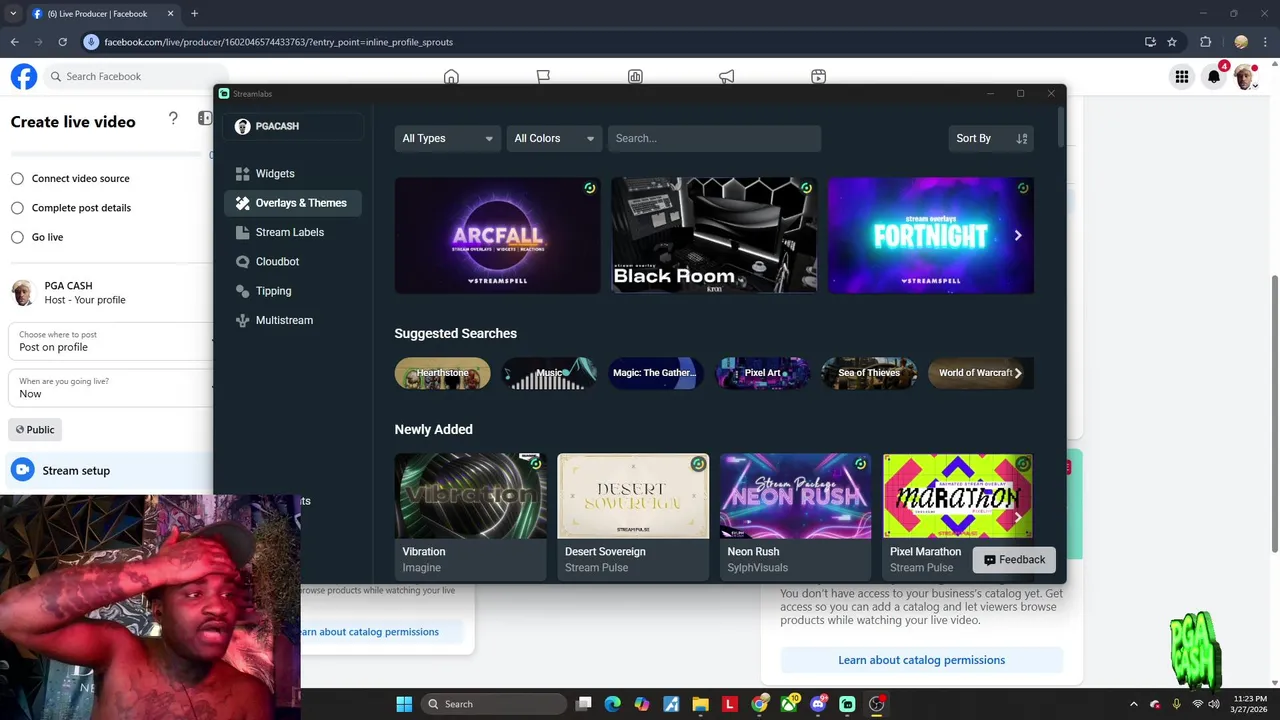The width and height of the screenshot is (1280, 720).
Task: Show hidden system tray icons
Action: coord(1133,704)
